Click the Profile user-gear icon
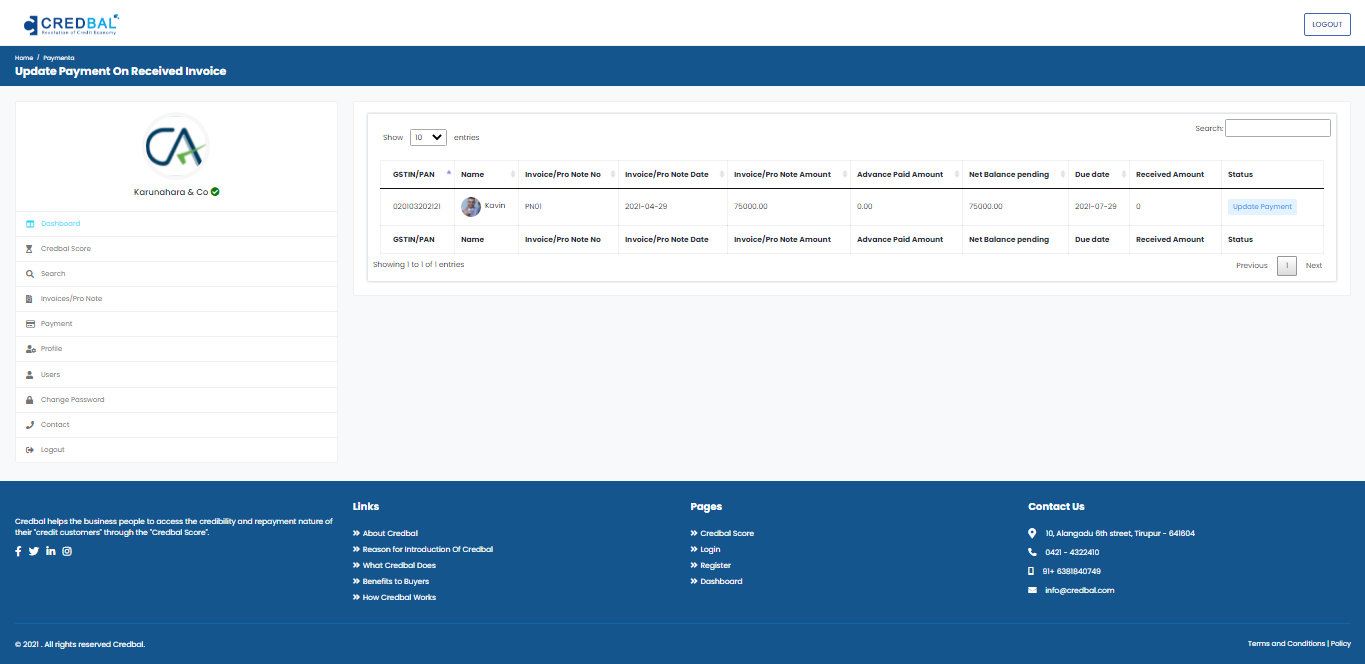 30,349
